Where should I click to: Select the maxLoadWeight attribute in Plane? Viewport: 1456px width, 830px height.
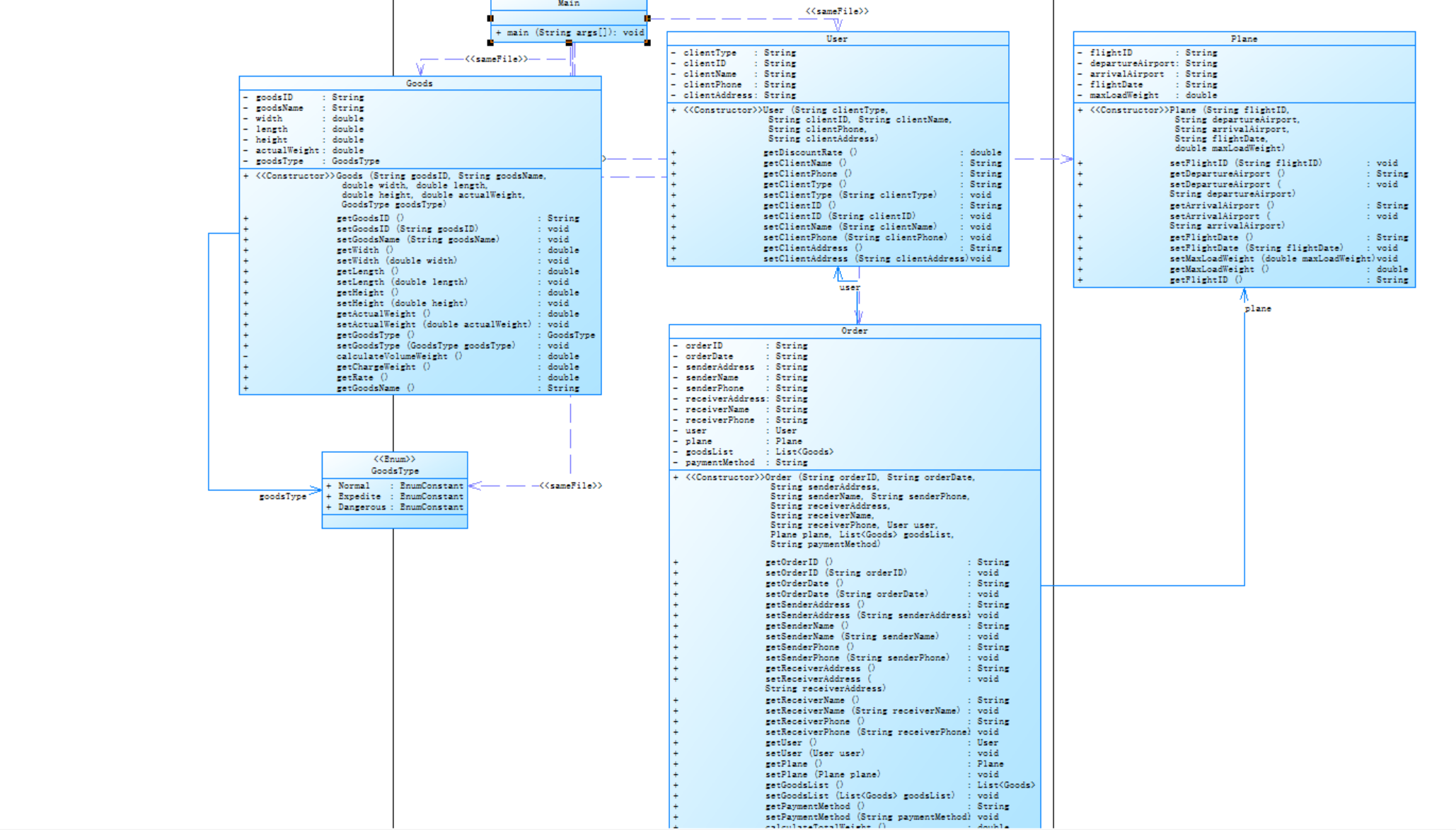pos(1123,95)
